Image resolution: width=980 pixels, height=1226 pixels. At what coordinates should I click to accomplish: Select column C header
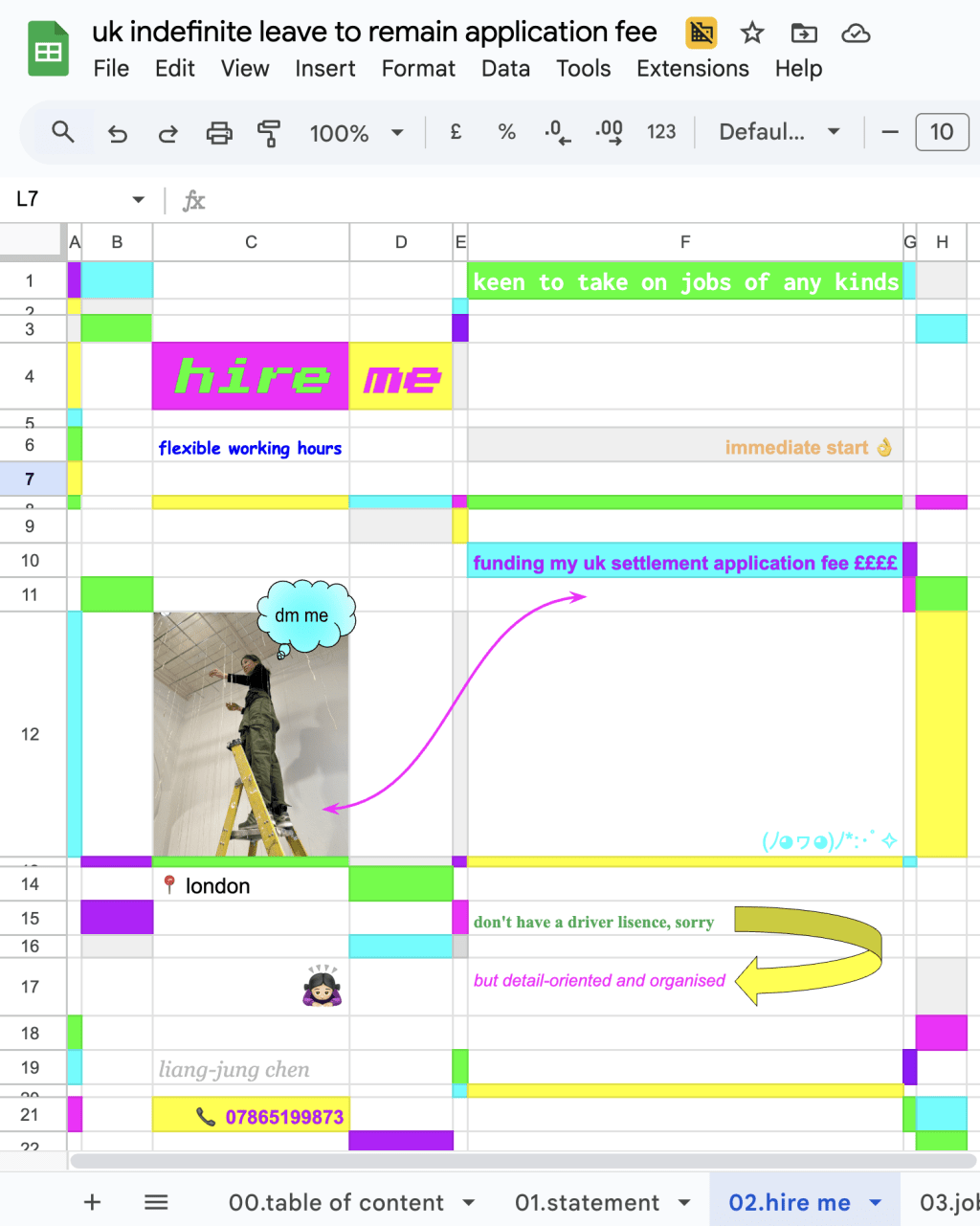pyautogui.click(x=251, y=242)
